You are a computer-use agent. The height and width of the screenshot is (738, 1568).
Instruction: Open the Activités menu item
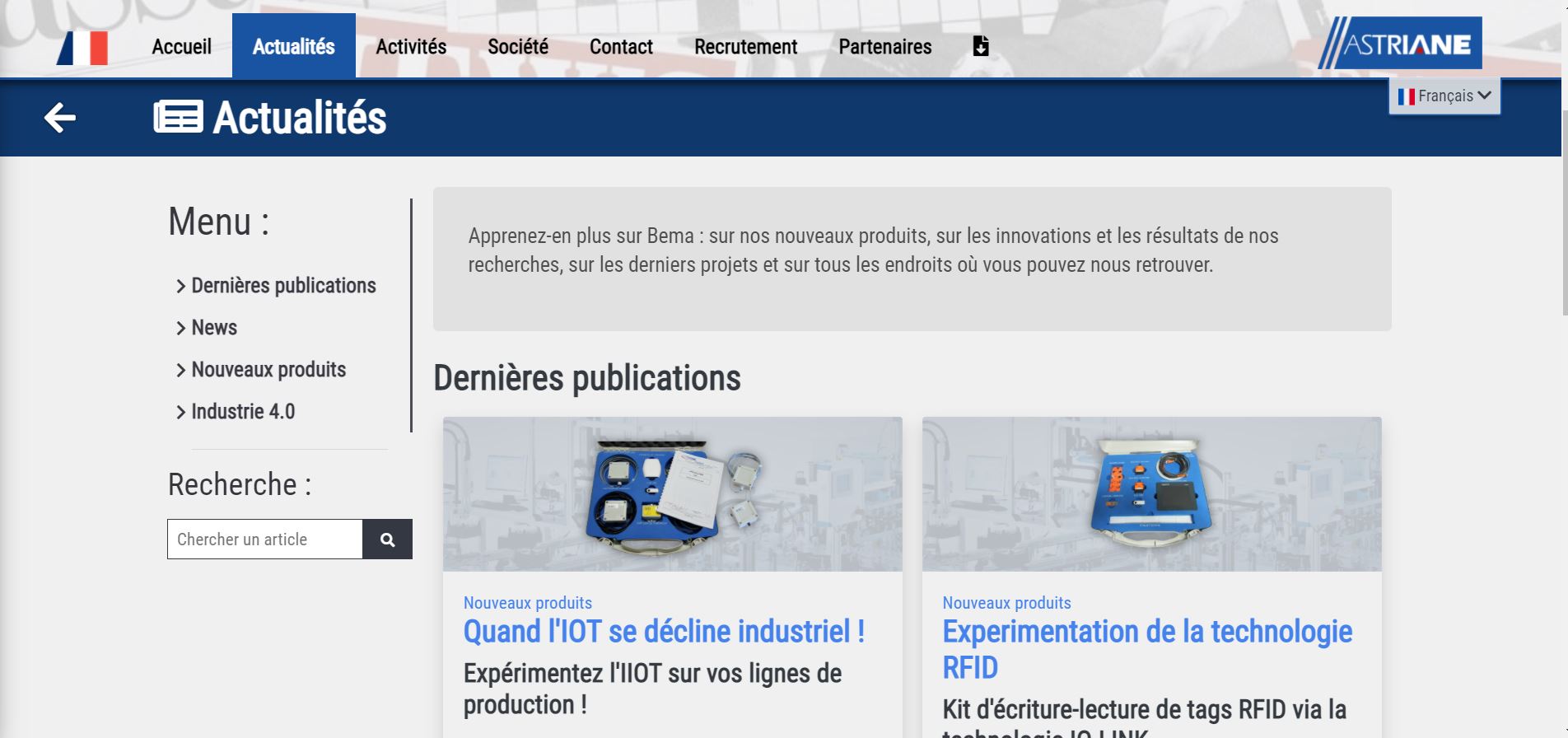point(411,47)
